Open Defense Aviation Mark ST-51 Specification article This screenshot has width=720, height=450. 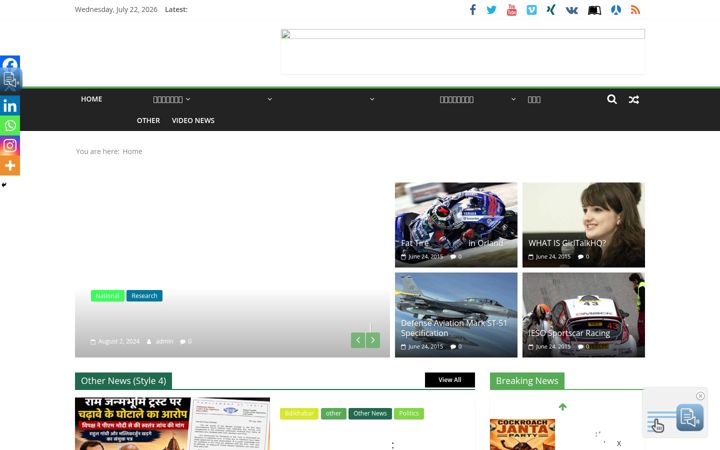(x=454, y=328)
